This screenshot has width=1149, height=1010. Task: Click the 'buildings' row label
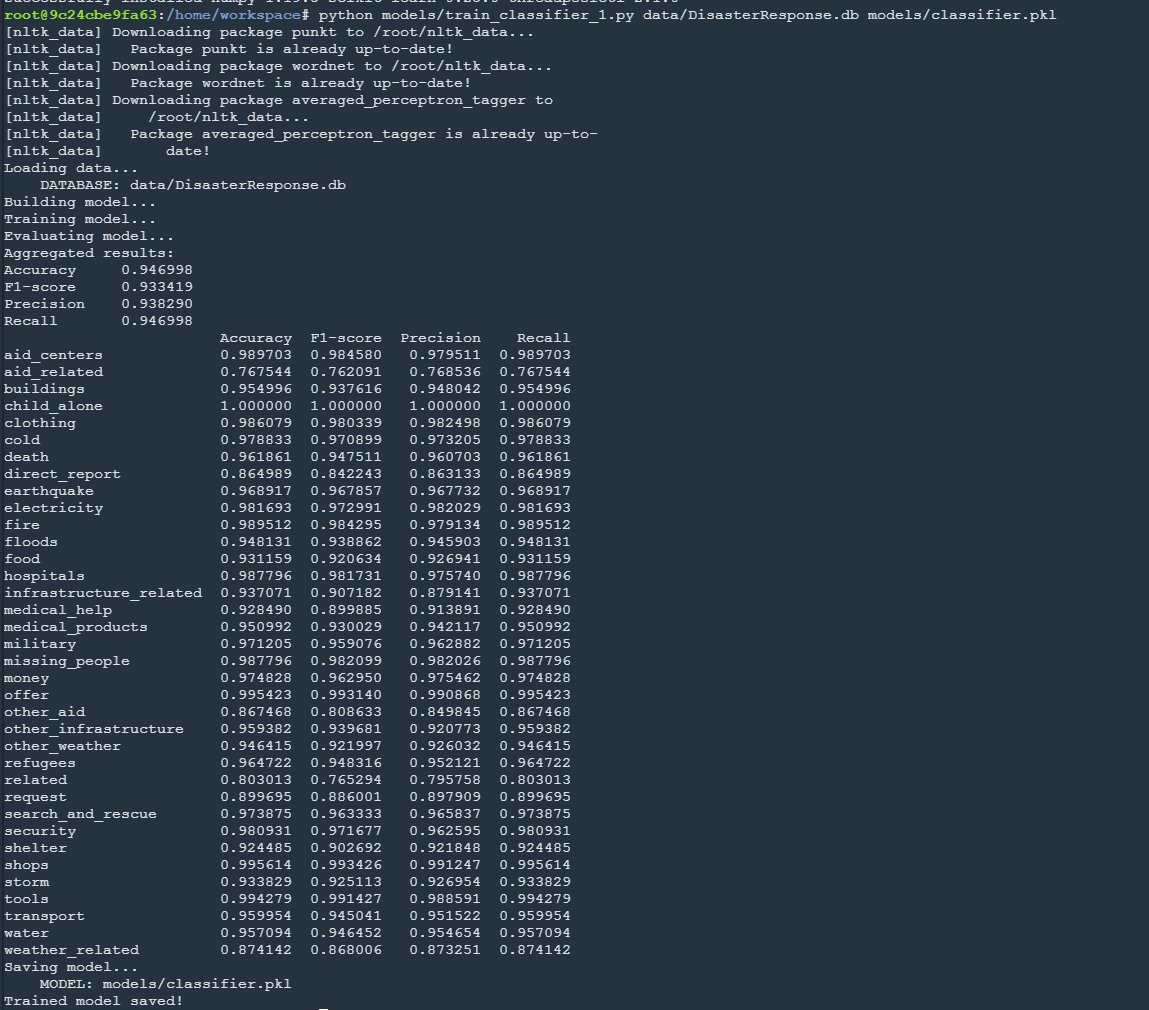click(44, 389)
